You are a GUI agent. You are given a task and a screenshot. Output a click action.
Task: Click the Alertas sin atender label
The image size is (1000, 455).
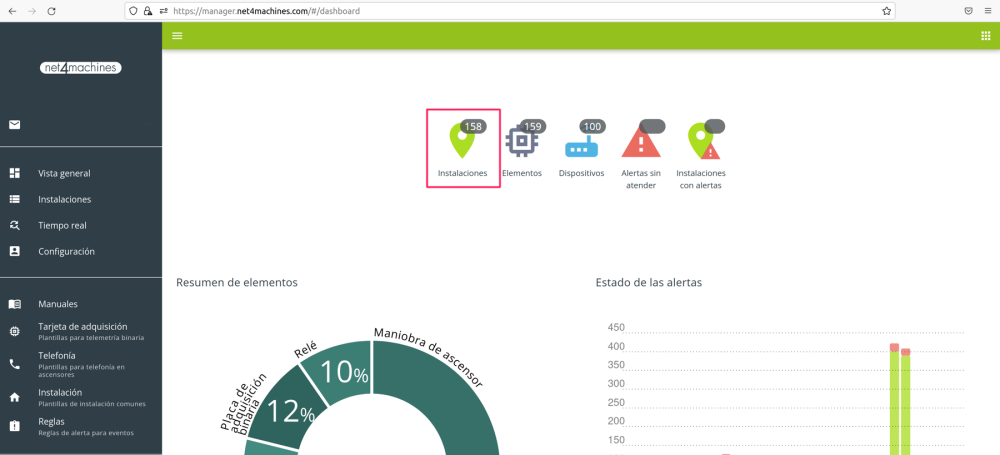coord(641,179)
